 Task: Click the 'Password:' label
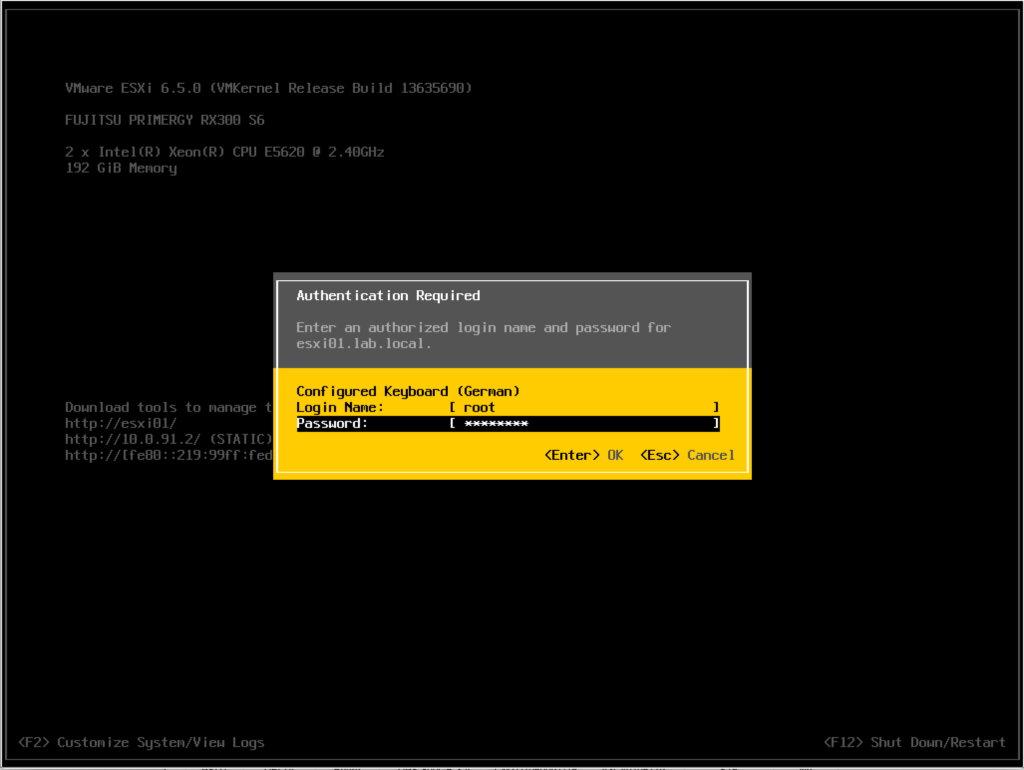click(332, 424)
